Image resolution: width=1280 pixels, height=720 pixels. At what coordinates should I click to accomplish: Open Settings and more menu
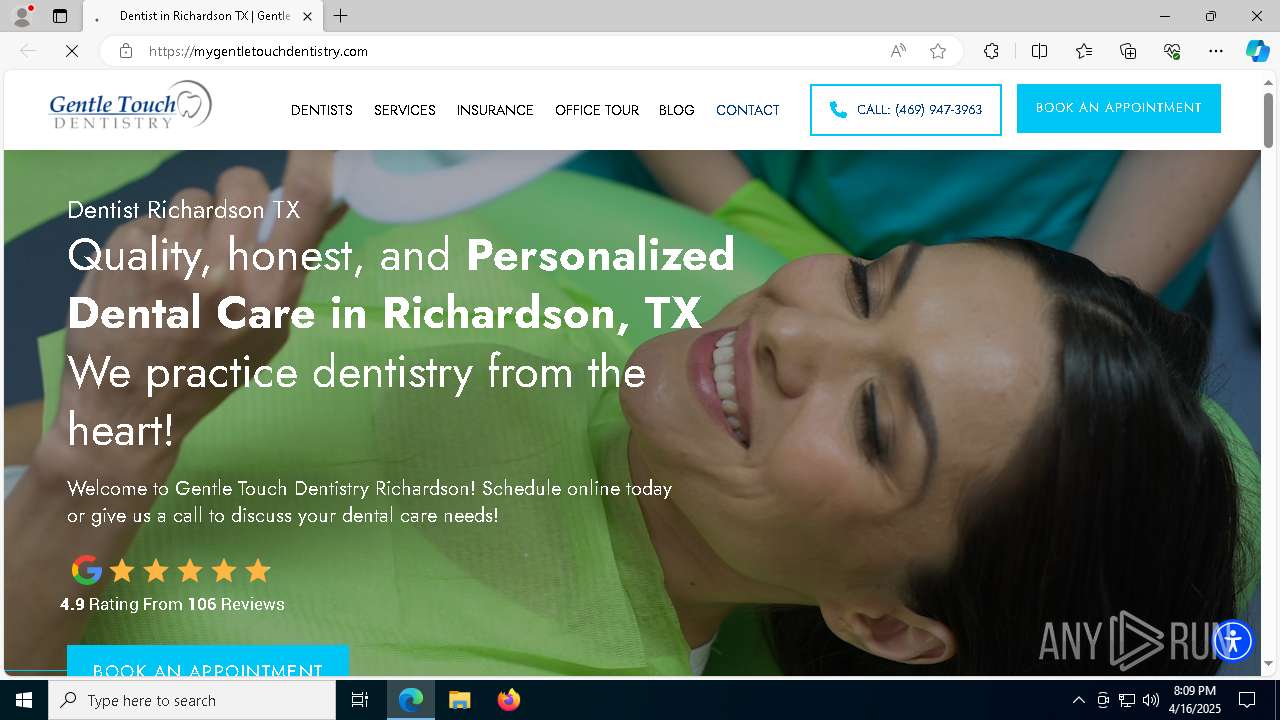tap(1216, 51)
